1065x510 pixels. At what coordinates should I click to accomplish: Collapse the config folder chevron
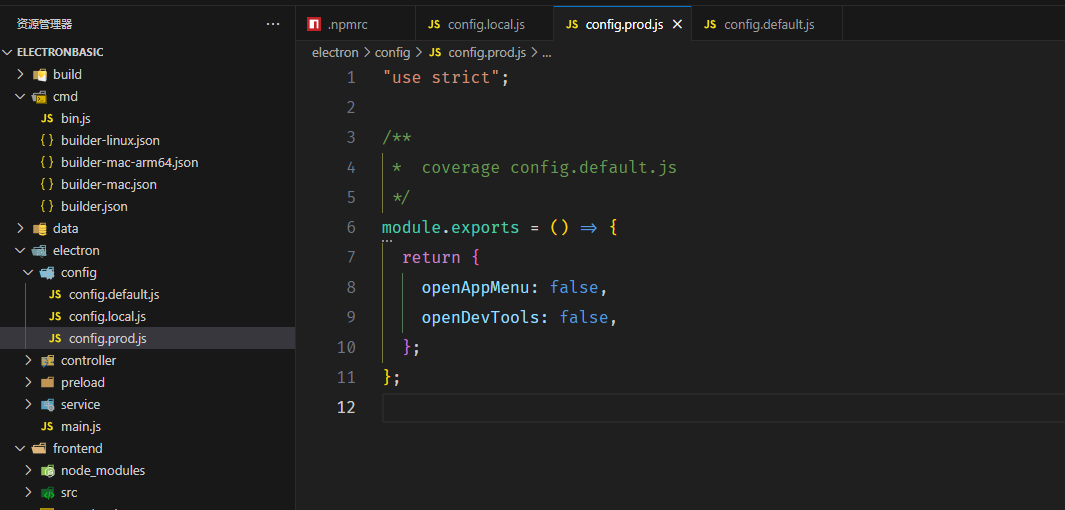pos(28,272)
